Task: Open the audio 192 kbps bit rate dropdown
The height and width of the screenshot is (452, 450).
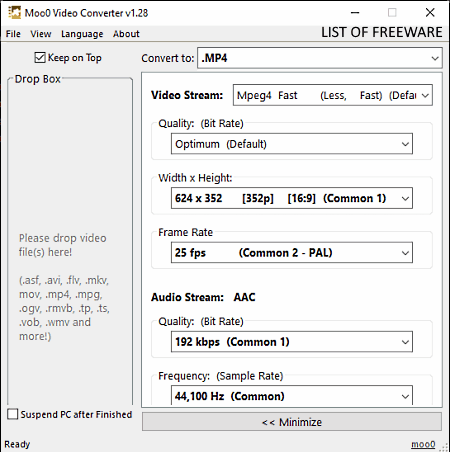Action: (x=292, y=342)
